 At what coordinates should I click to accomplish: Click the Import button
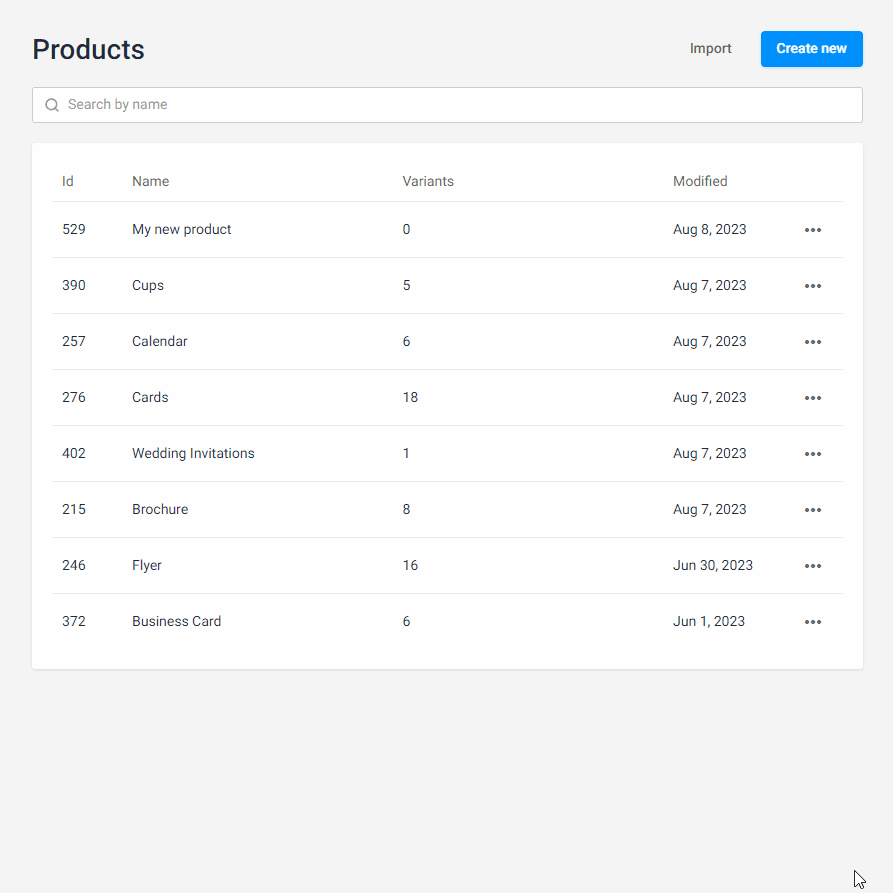710,49
